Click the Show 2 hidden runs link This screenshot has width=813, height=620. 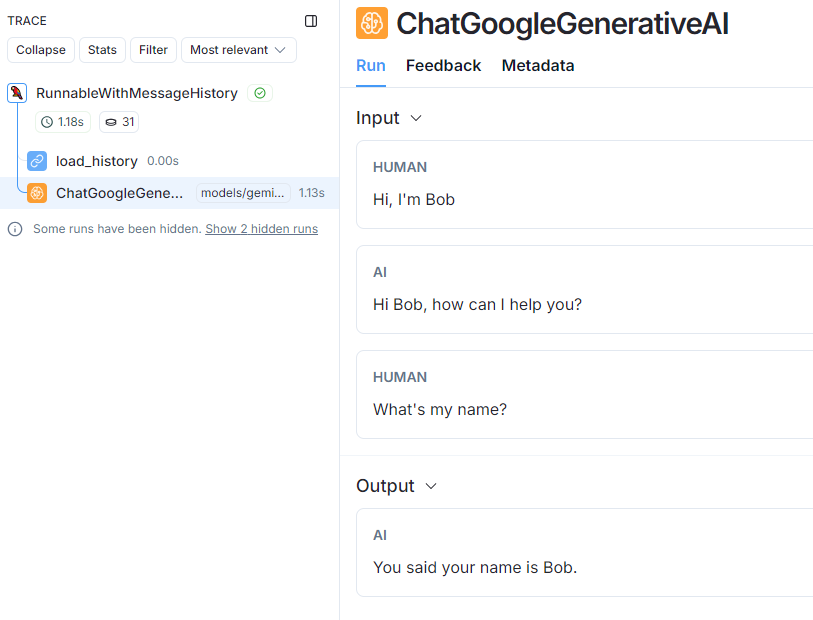coord(261,229)
